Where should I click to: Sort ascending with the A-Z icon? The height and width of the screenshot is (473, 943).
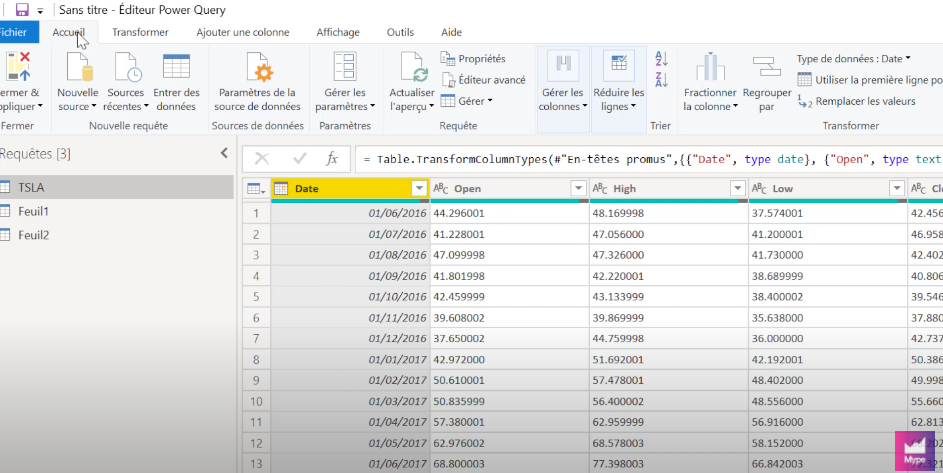(x=661, y=58)
